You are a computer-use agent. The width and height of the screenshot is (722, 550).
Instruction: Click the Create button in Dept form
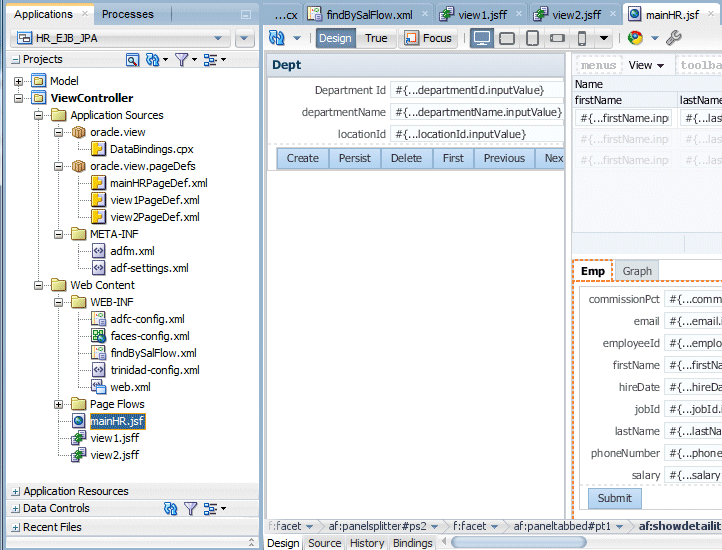pos(303,158)
